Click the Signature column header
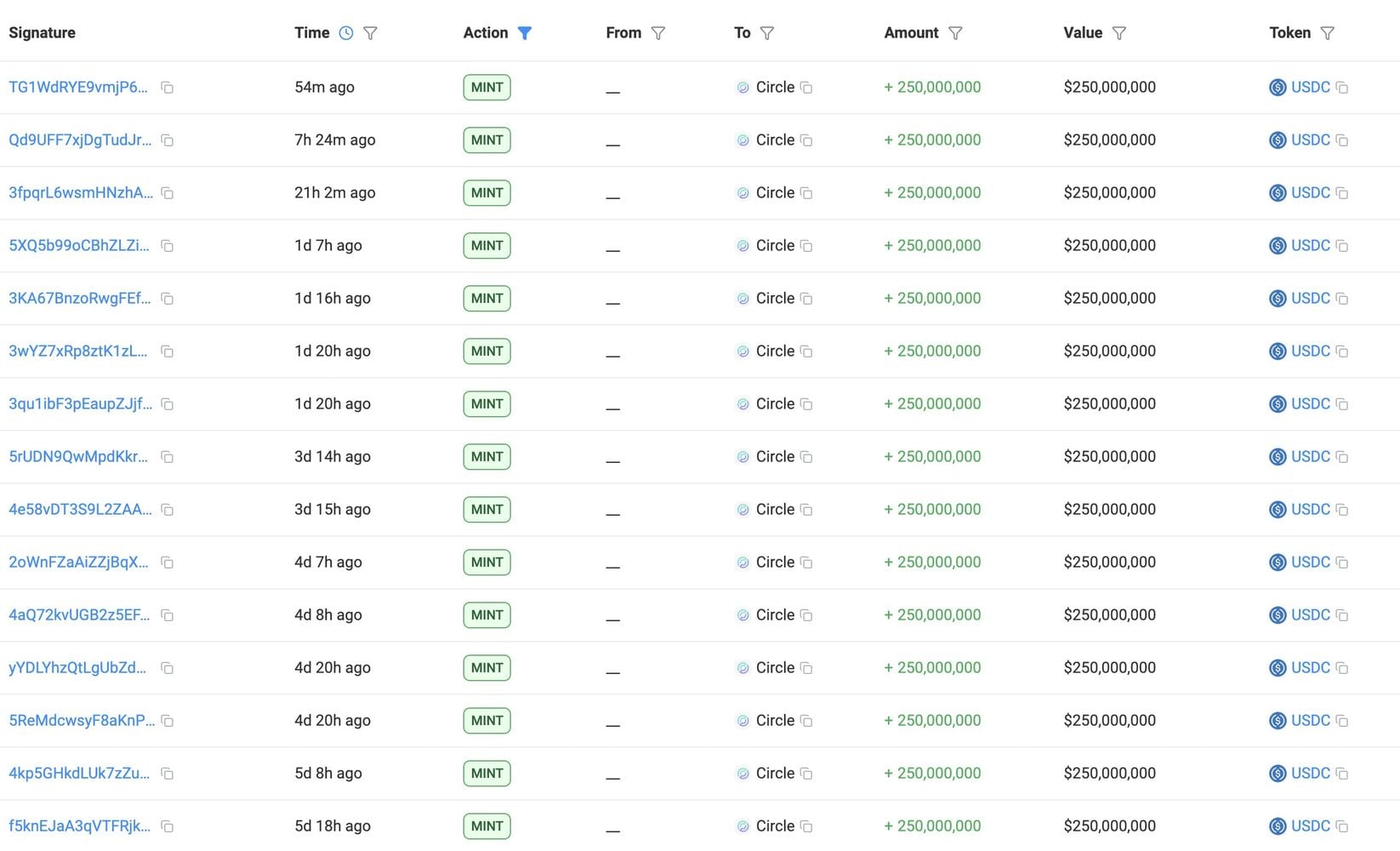Image resolution: width=1400 pixels, height=851 pixels. coord(42,32)
